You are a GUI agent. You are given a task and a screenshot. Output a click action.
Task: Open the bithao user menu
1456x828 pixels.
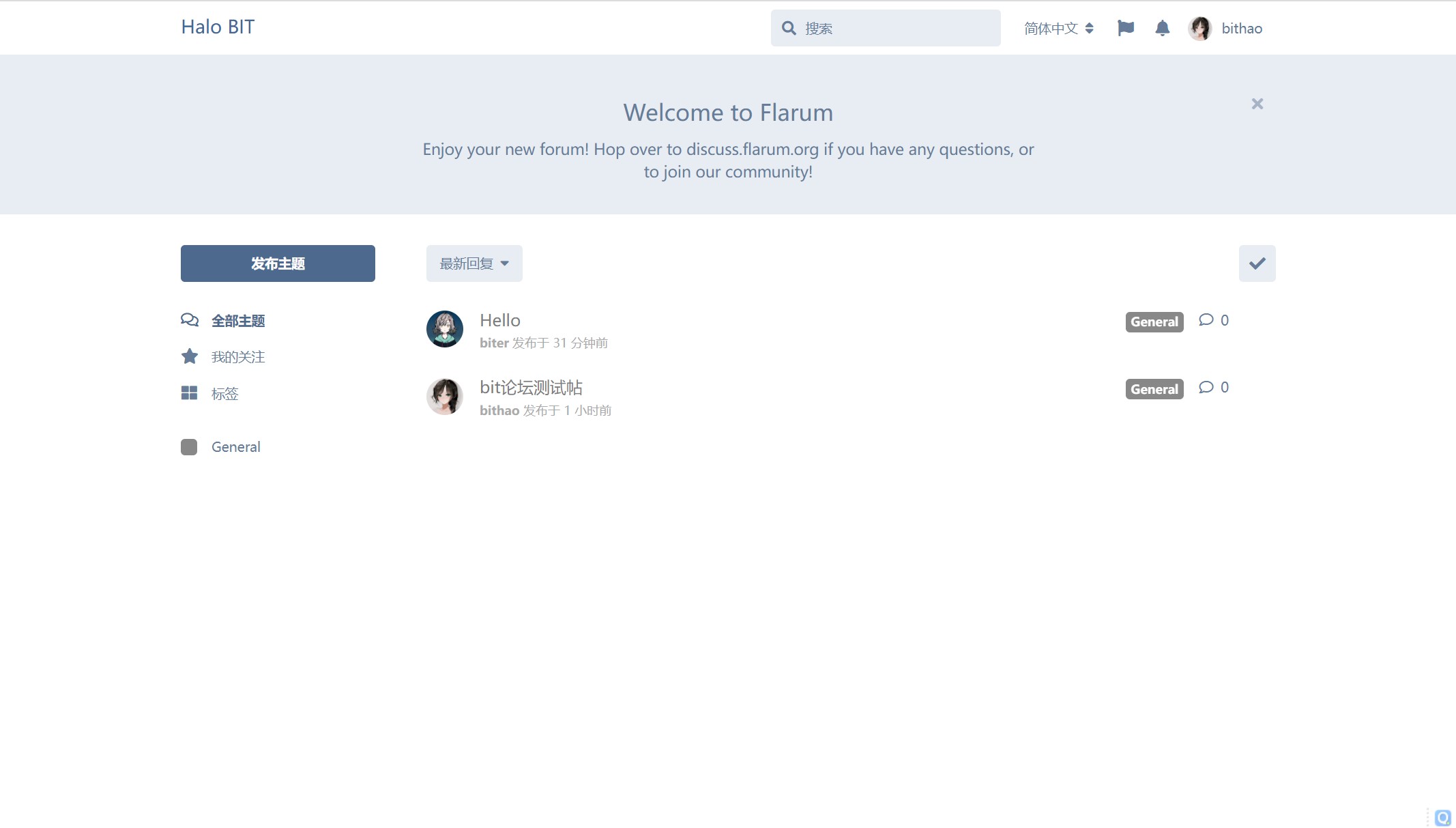coord(1225,28)
